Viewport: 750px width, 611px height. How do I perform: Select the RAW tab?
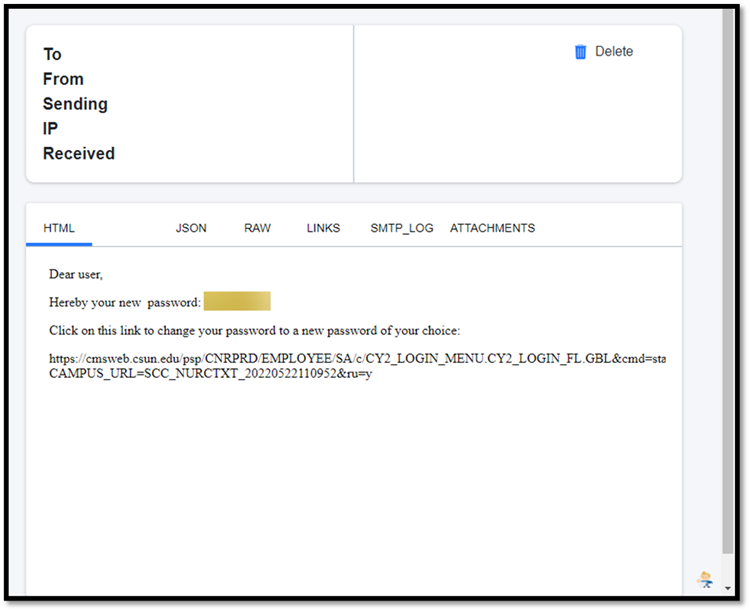pos(257,228)
